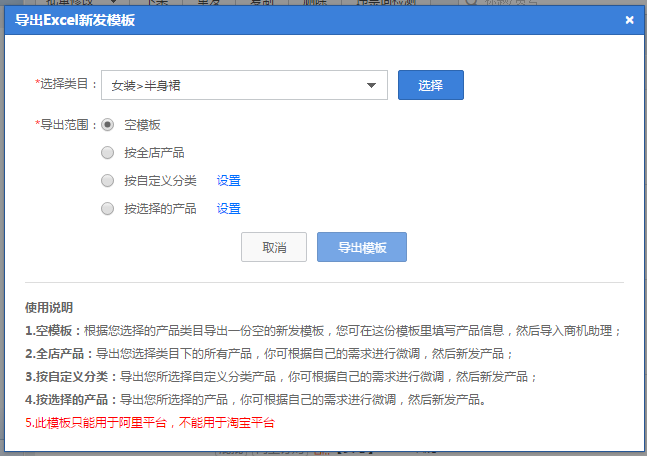Click the dialog title 导出Excel新发模板
This screenshot has width=647, height=456.
[77, 20]
